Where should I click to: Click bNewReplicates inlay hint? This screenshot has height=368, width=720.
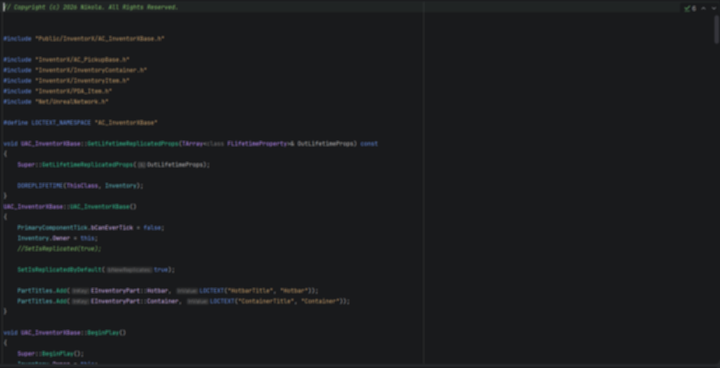[x=129, y=270]
